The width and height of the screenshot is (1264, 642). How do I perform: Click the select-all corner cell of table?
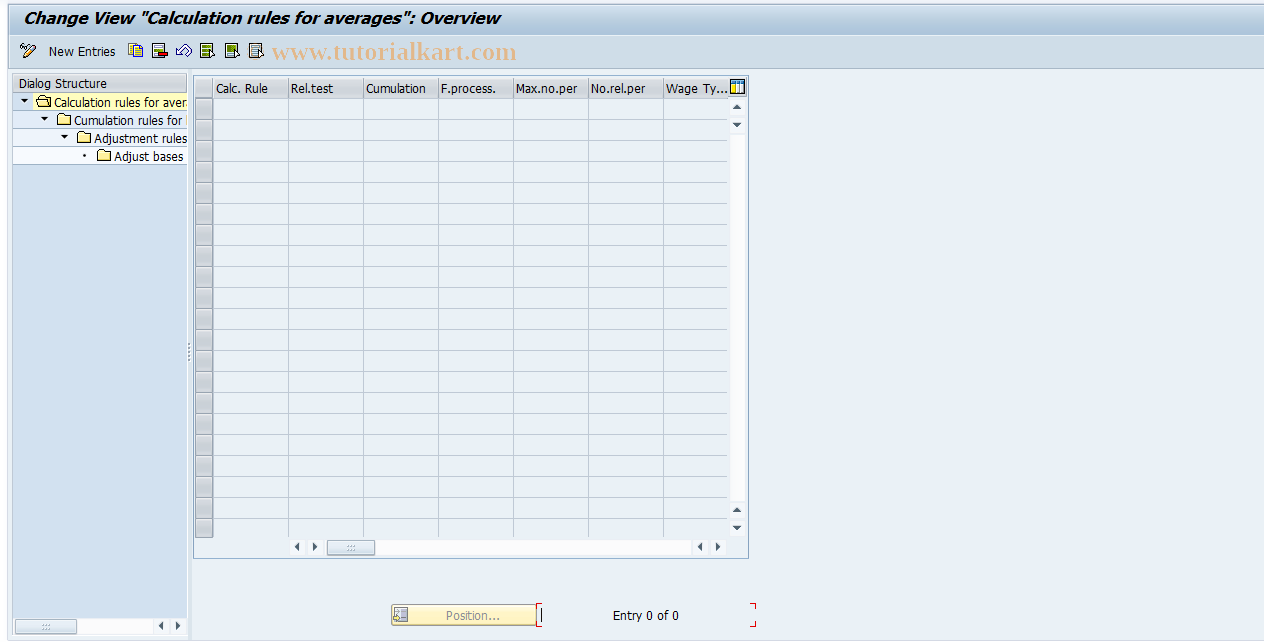point(204,88)
